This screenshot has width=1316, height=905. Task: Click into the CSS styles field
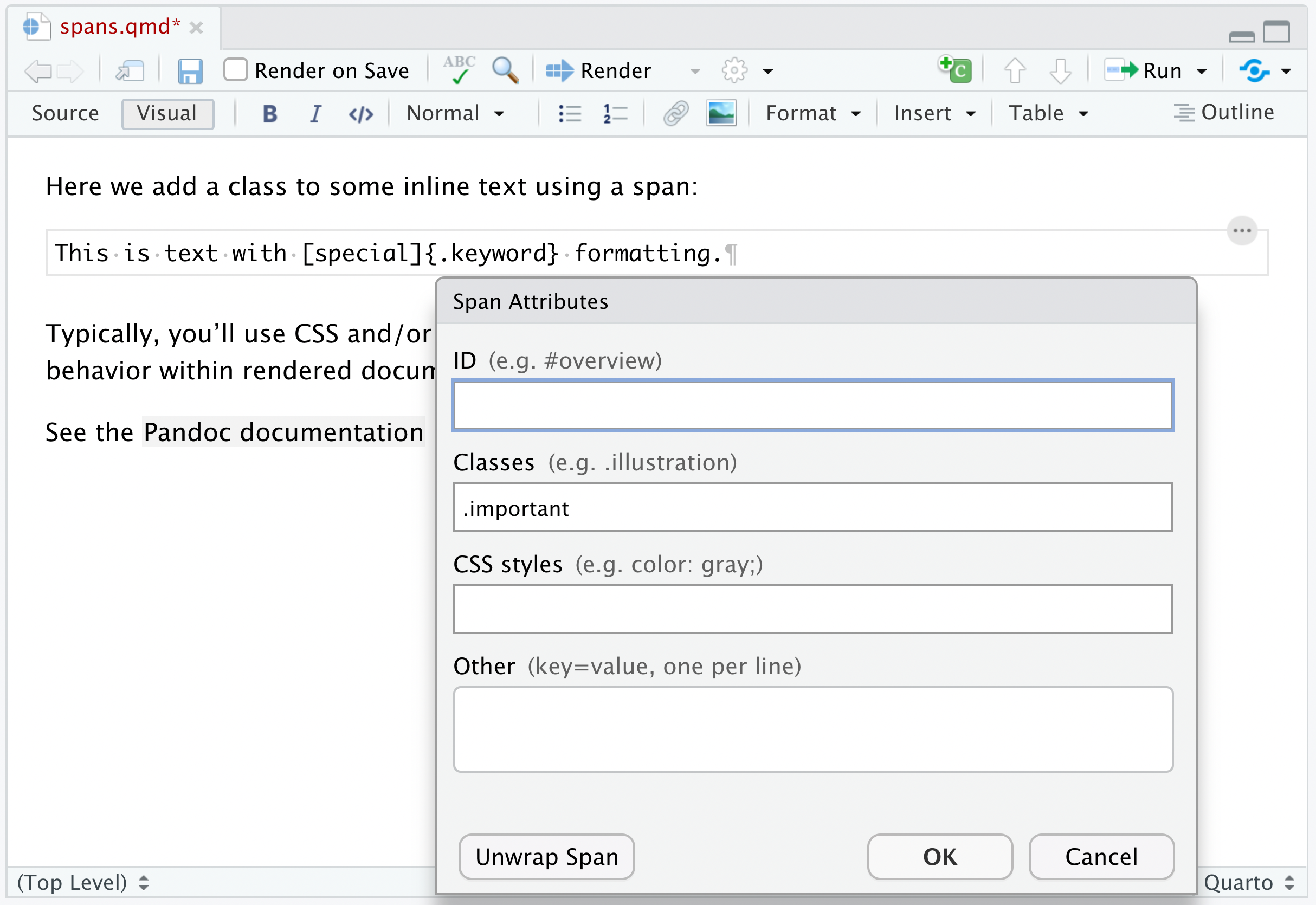[x=812, y=609]
